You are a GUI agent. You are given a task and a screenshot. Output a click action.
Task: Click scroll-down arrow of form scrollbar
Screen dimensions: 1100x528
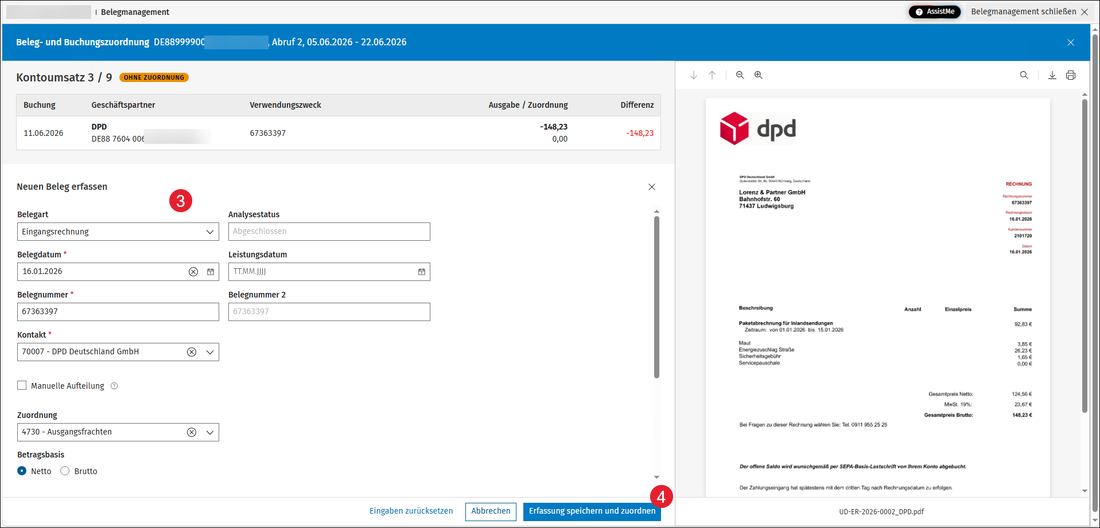(657, 478)
